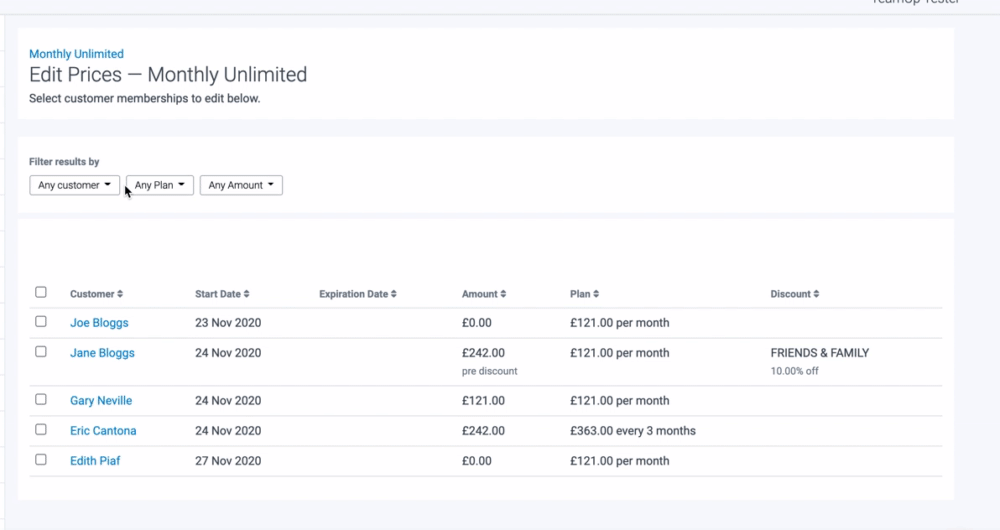Select Jane Bloggs row checkbox

(x=41, y=352)
